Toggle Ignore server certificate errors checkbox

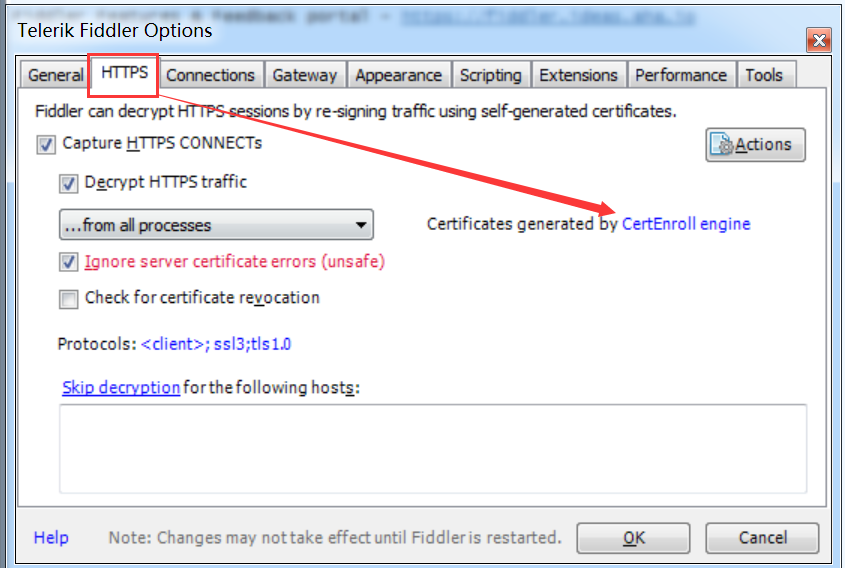[68, 262]
